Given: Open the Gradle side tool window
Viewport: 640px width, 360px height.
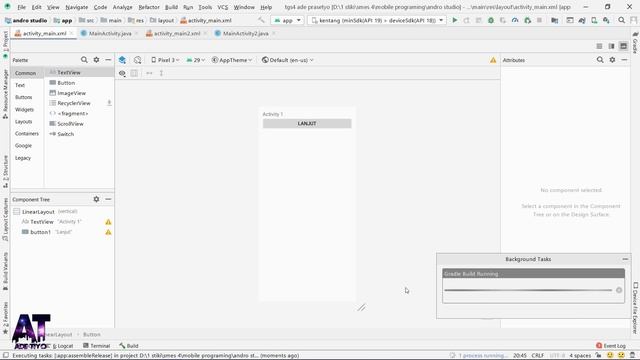Looking at the screenshot, I should [635, 43].
